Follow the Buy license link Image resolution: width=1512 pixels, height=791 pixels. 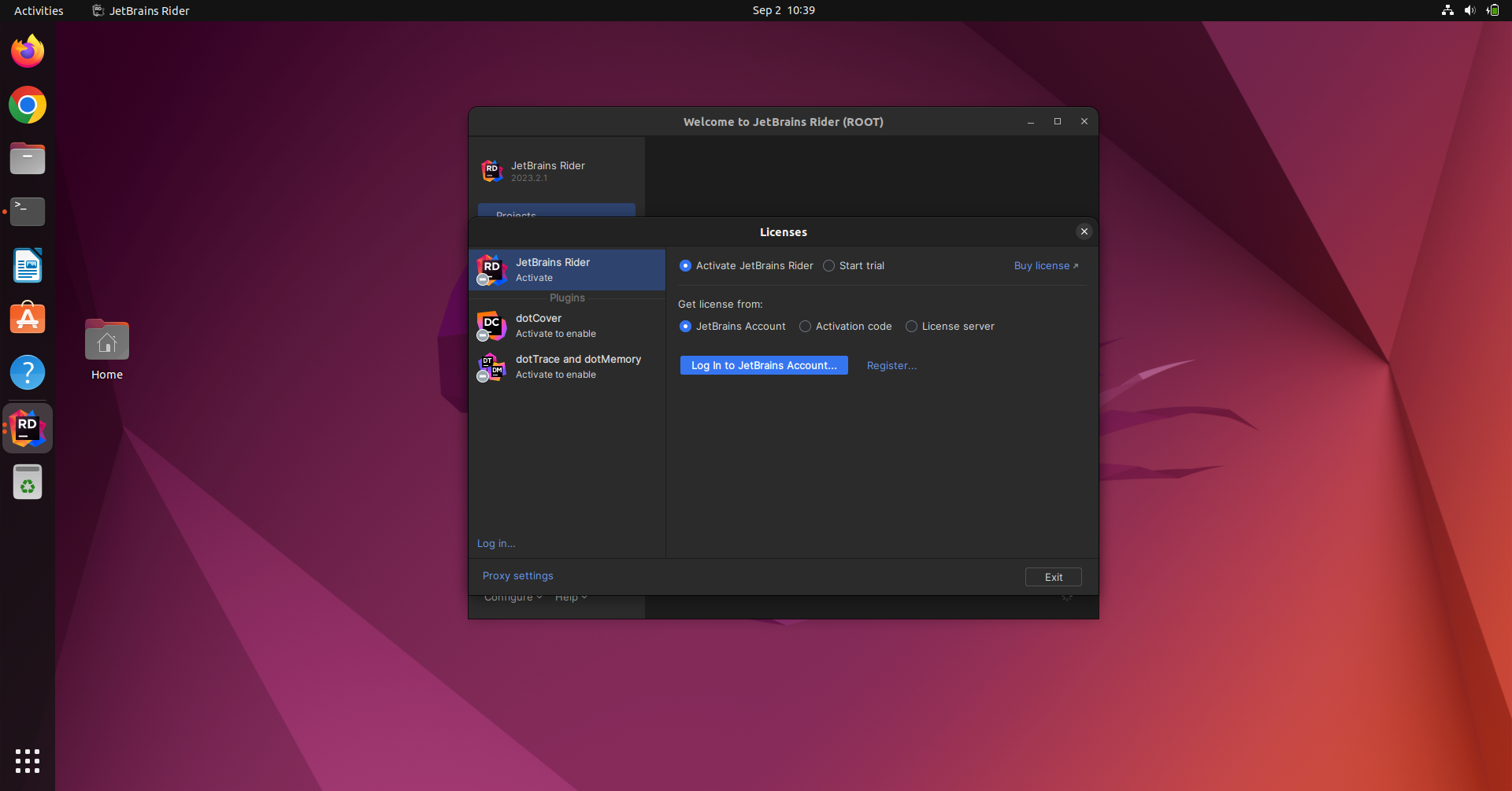coord(1046,265)
